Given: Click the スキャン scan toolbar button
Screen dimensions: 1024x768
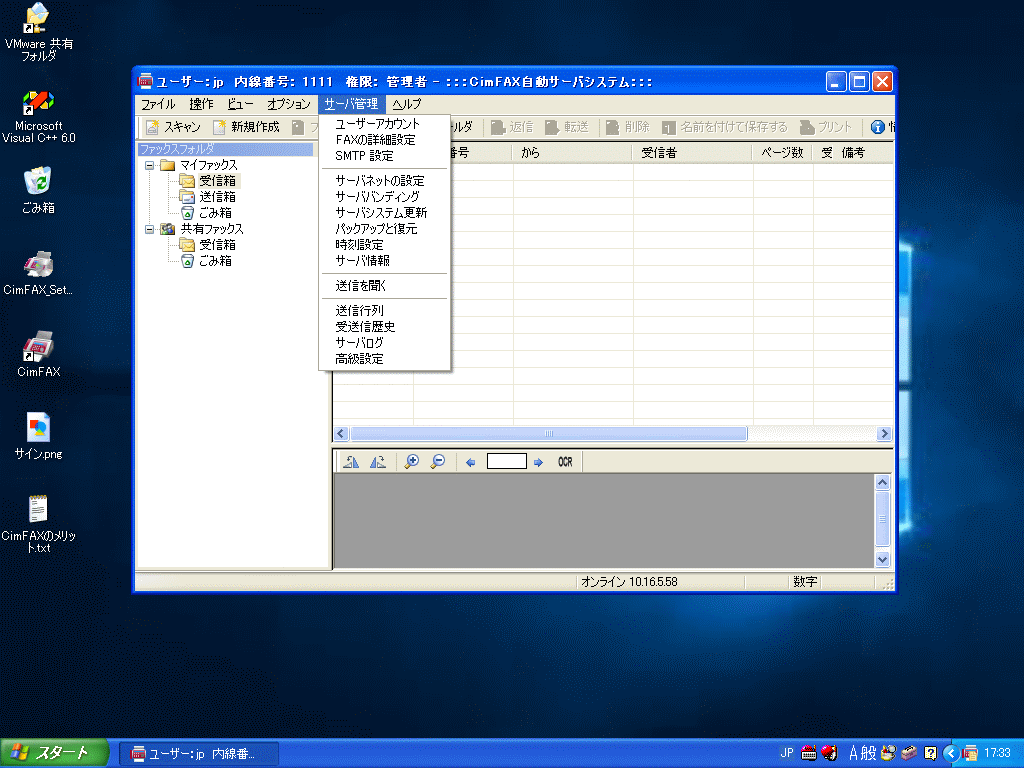Looking at the screenshot, I should (173, 127).
